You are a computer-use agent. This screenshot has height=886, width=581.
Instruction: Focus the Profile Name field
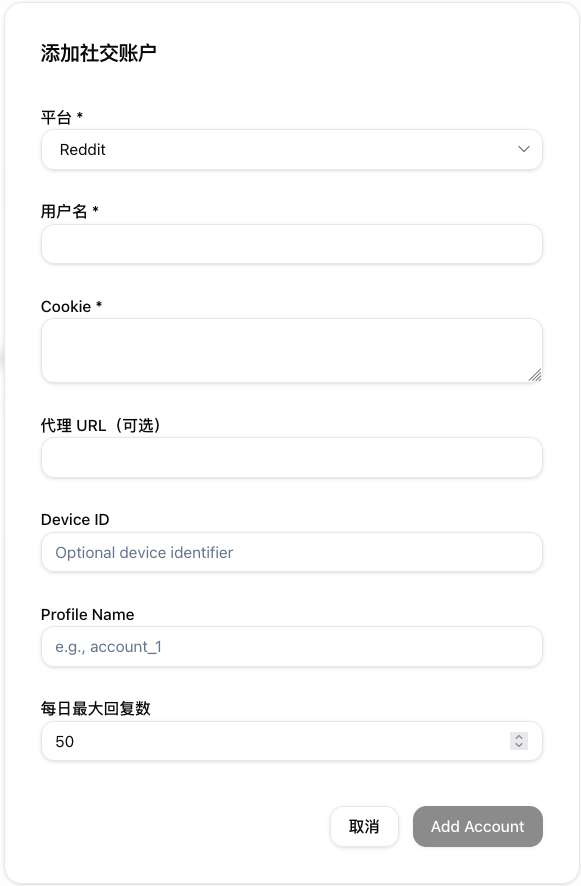291,646
